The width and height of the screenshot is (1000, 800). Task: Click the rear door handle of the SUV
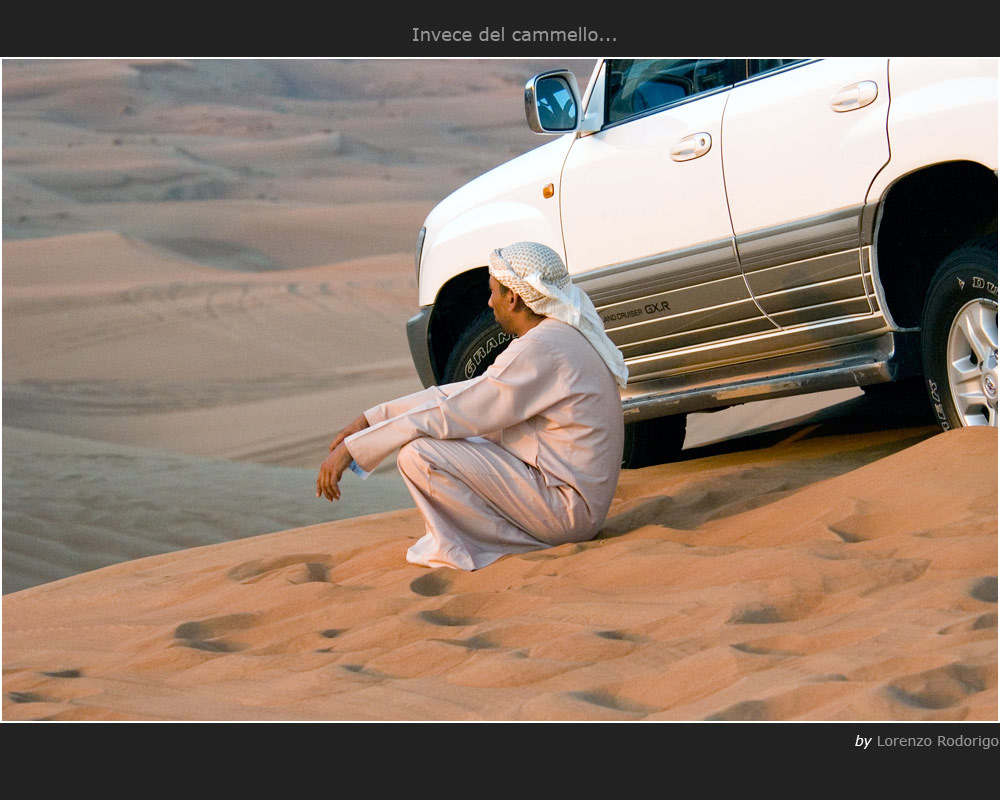tap(853, 96)
